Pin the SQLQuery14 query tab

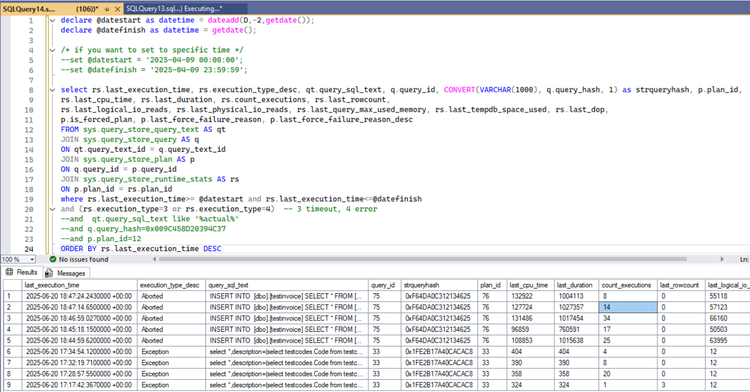pyautogui.click(x=107, y=9)
